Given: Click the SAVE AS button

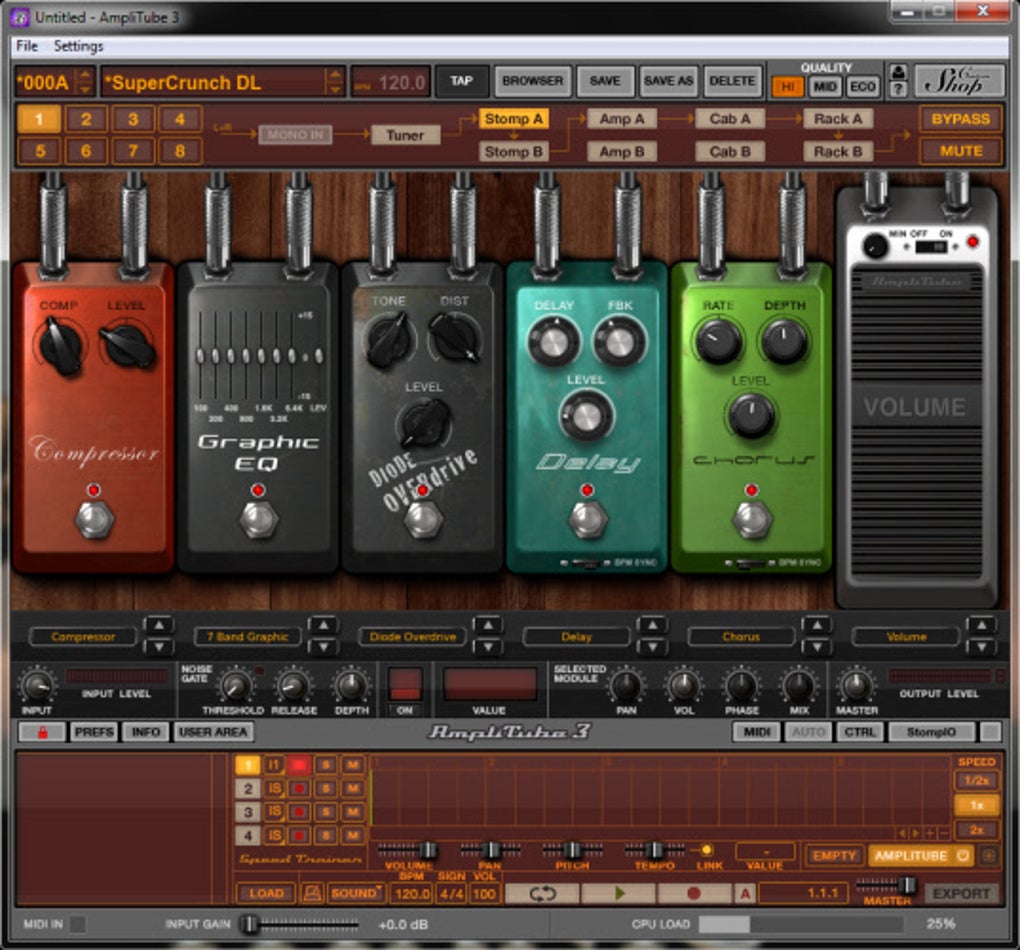Looking at the screenshot, I should click(x=668, y=81).
